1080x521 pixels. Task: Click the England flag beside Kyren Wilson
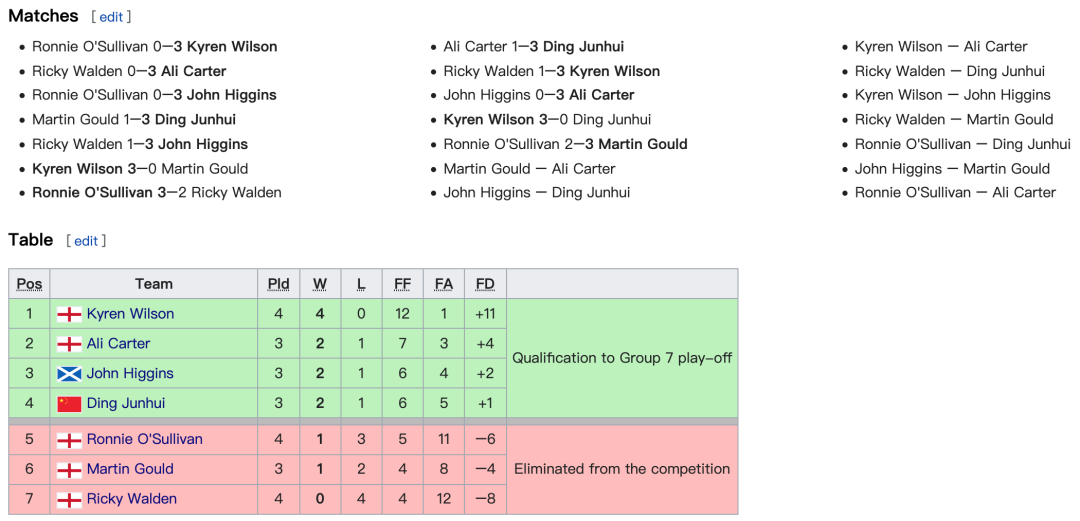click(x=69, y=314)
